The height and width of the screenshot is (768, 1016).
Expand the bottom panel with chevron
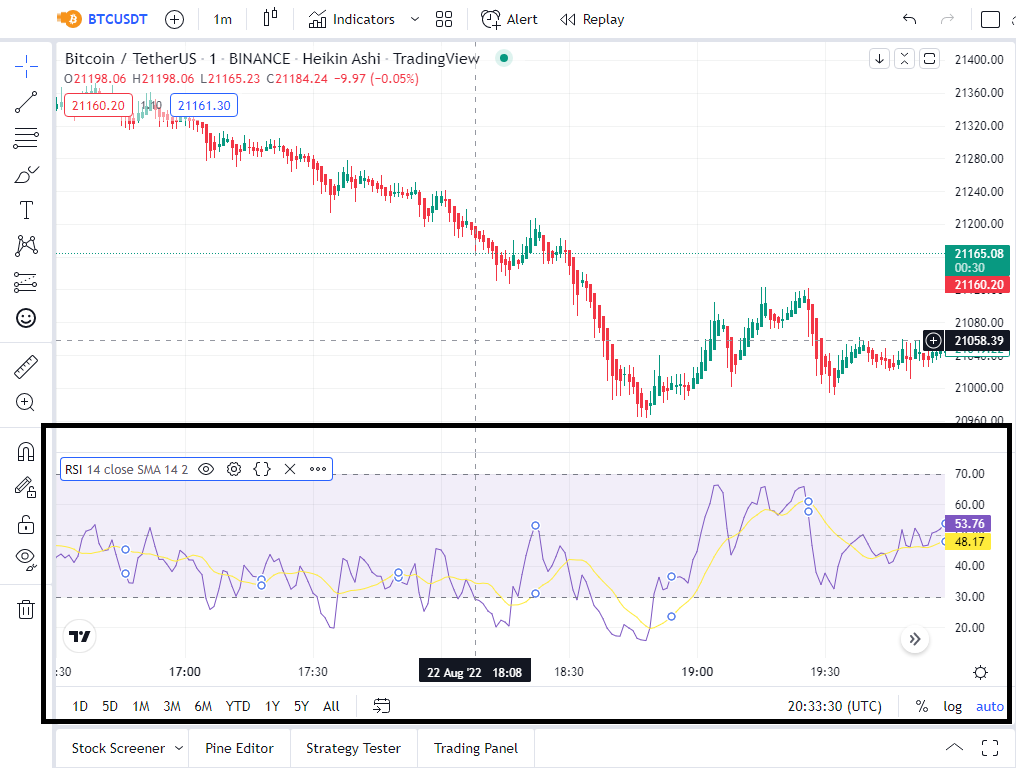(954, 747)
